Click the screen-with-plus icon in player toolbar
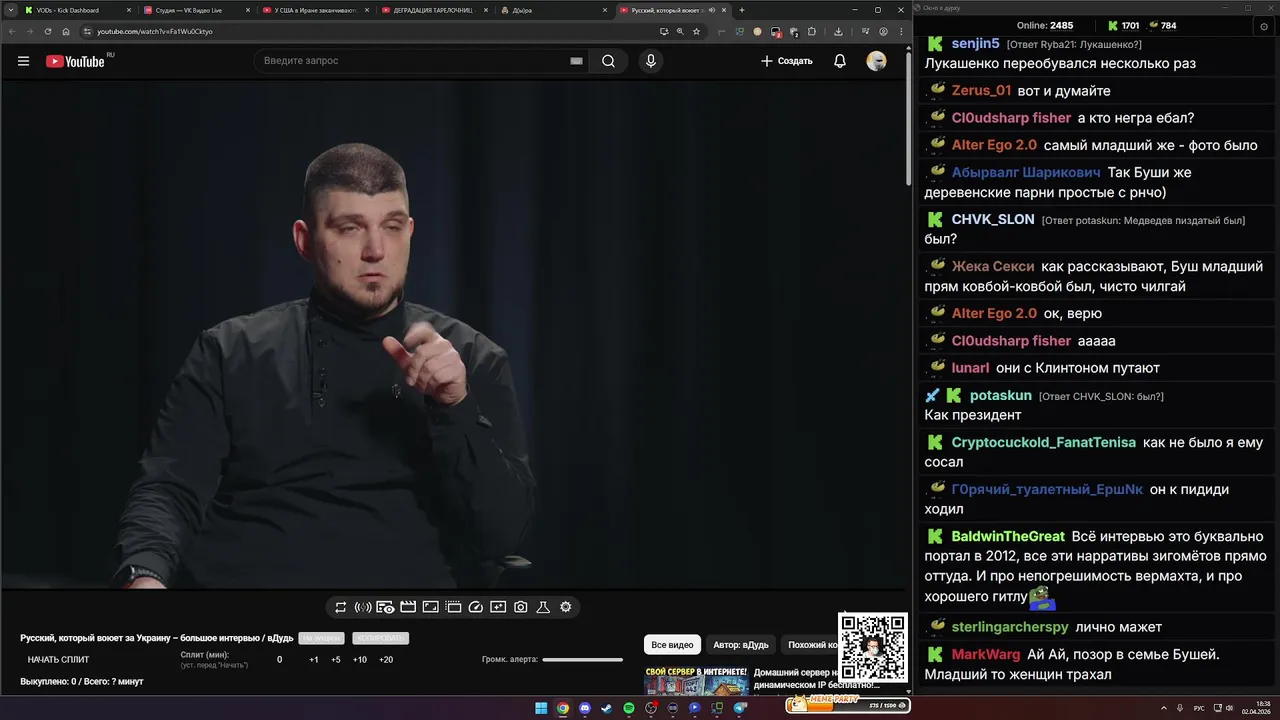 (498, 607)
